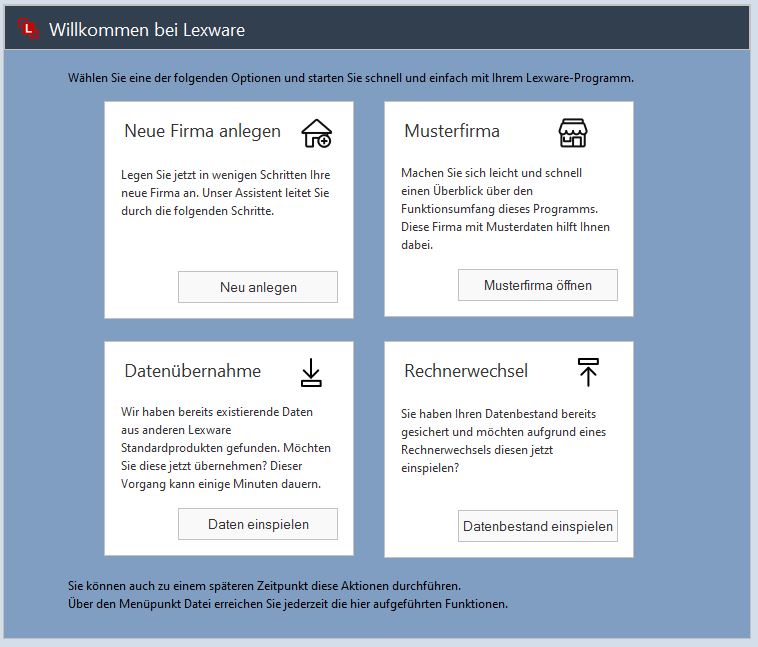
Task: Click the house-plus icon beside Neue Firma anlegen
Action: (x=317, y=133)
